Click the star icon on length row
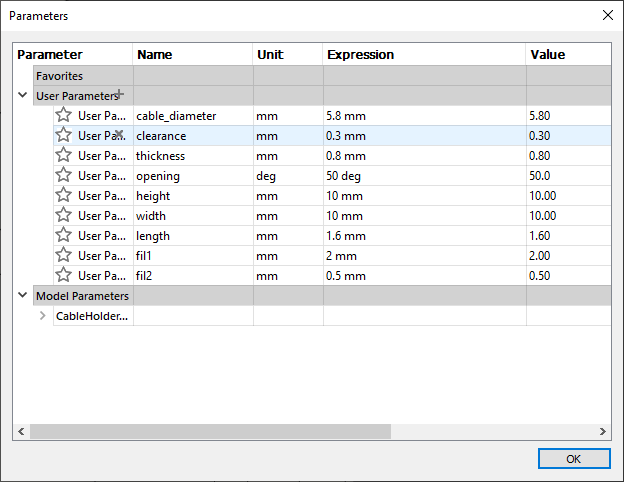624x482 pixels. (x=63, y=235)
